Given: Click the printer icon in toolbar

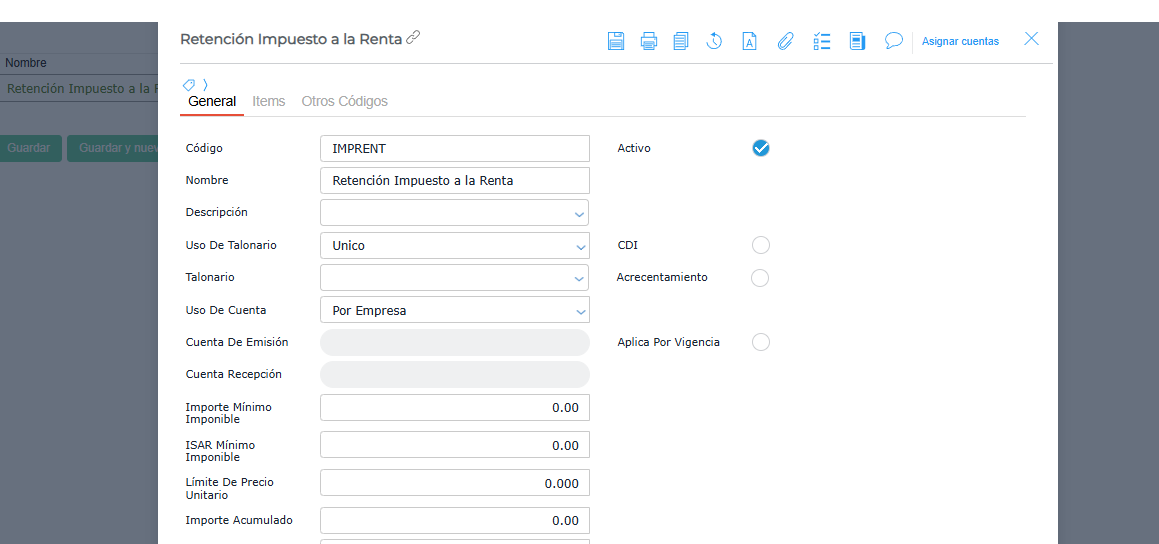Looking at the screenshot, I should tap(649, 41).
